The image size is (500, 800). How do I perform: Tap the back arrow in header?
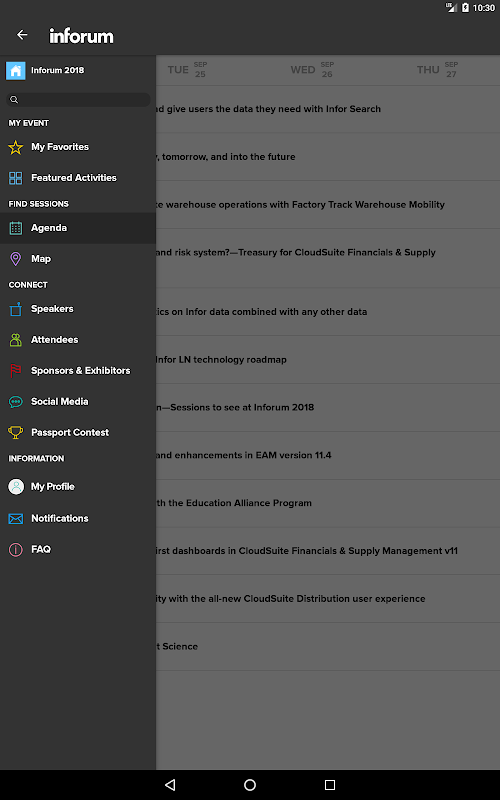click(22, 35)
